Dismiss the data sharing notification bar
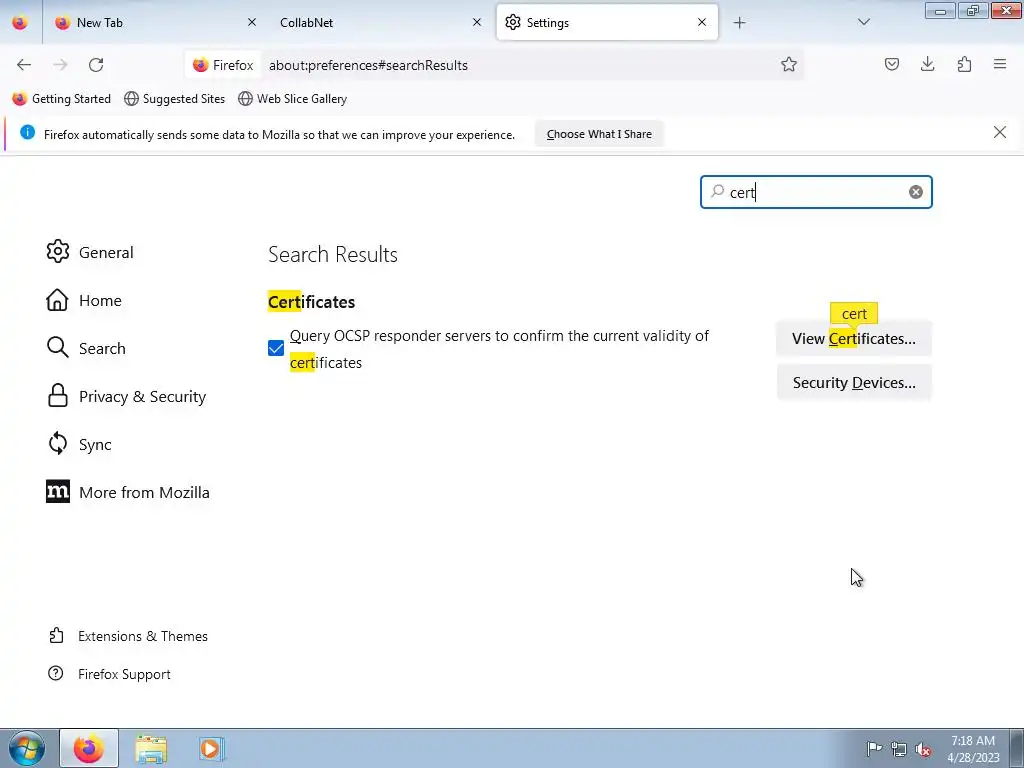This screenshot has height=768, width=1024. pyautogui.click(x=1000, y=133)
